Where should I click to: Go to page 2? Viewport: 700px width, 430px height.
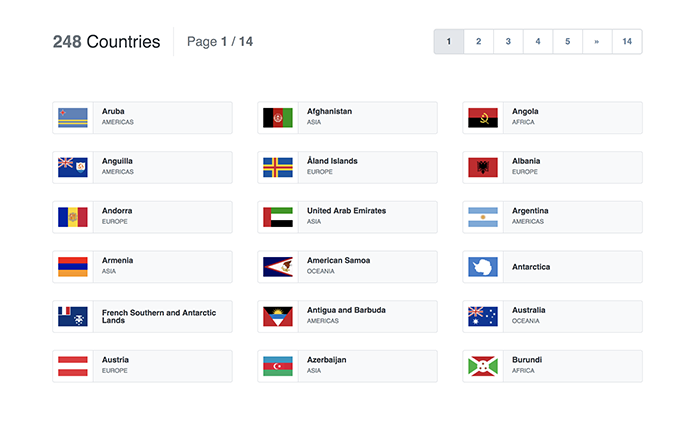pos(478,41)
